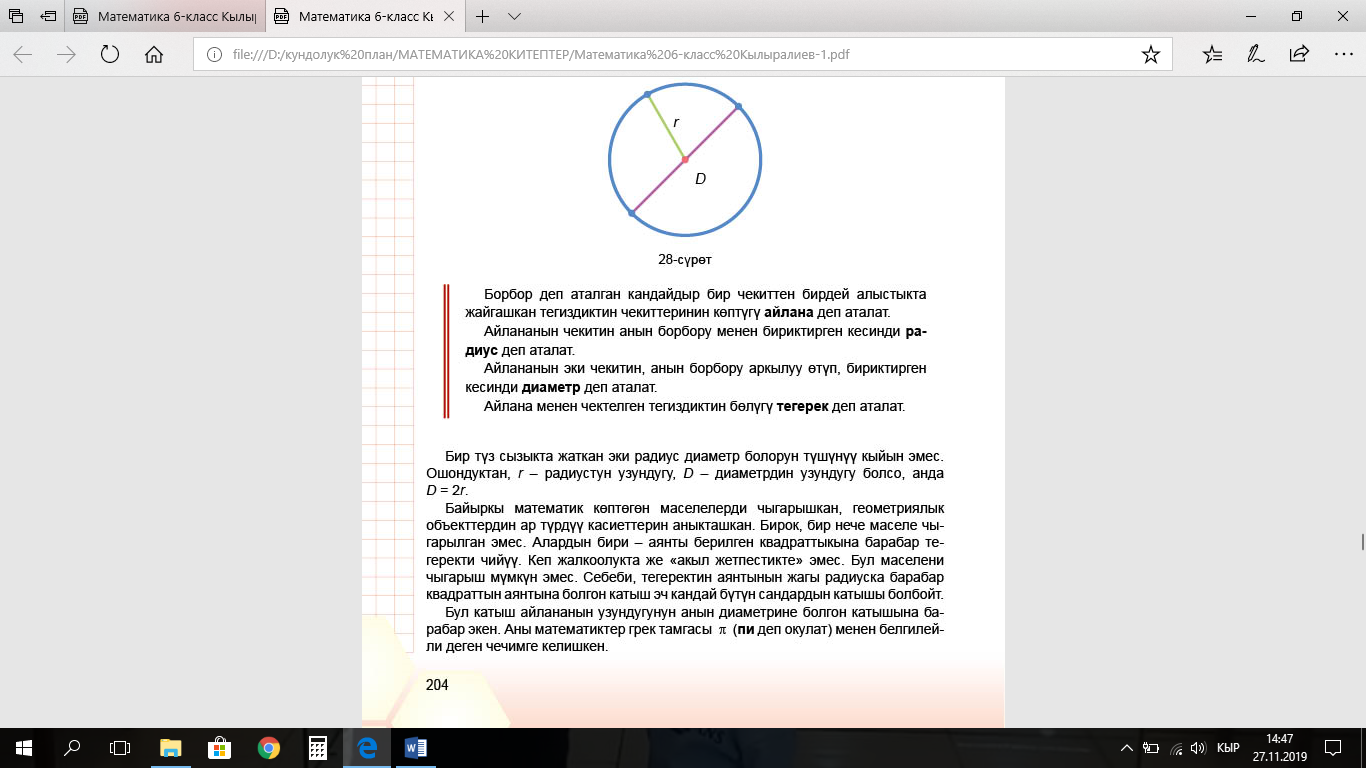Click the 28-сүрөт figure caption
The width and height of the screenshot is (1366, 768).
[684, 259]
